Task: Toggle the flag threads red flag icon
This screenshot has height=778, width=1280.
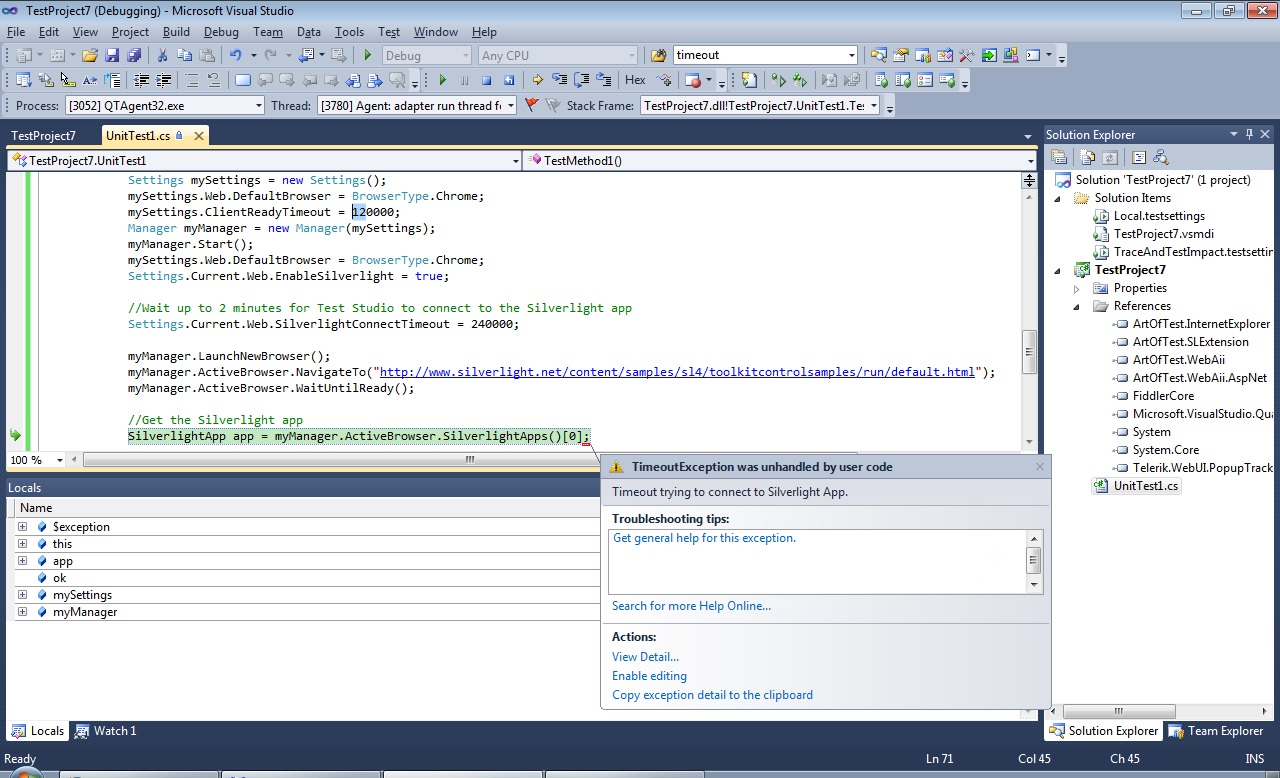Action: [x=531, y=105]
